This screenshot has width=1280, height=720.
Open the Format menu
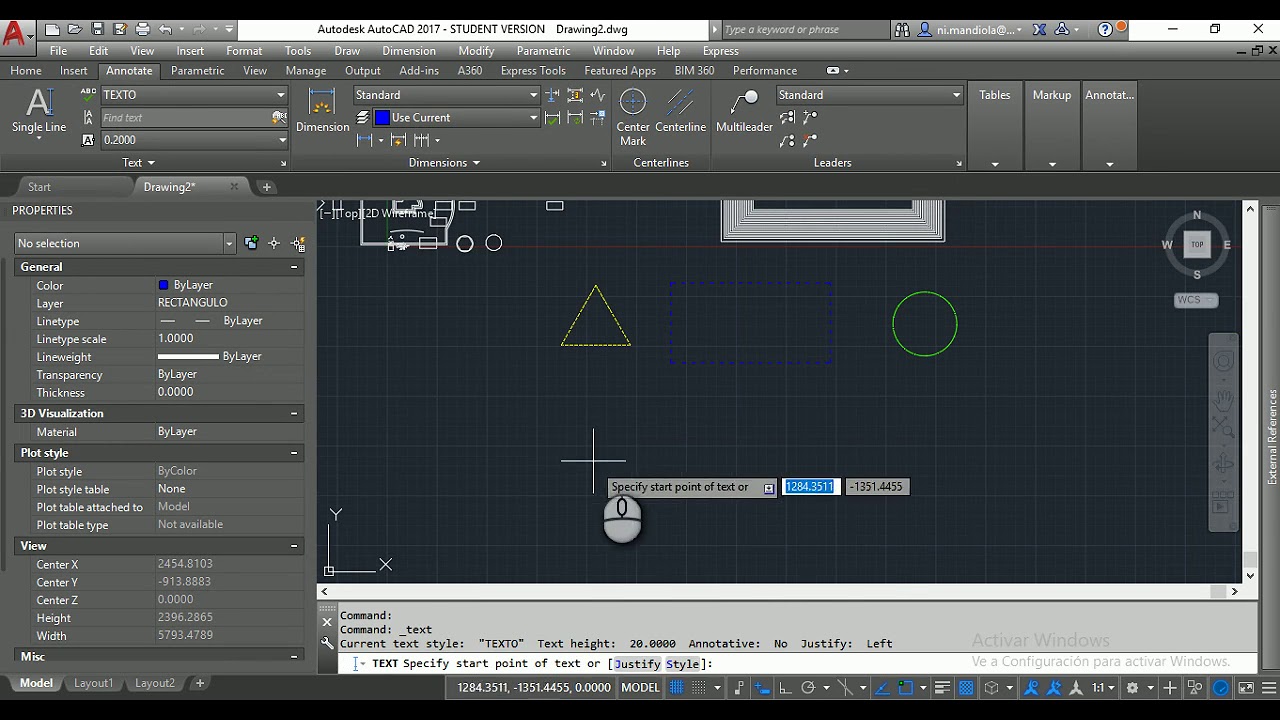pyautogui.click(x=244, y=51)
